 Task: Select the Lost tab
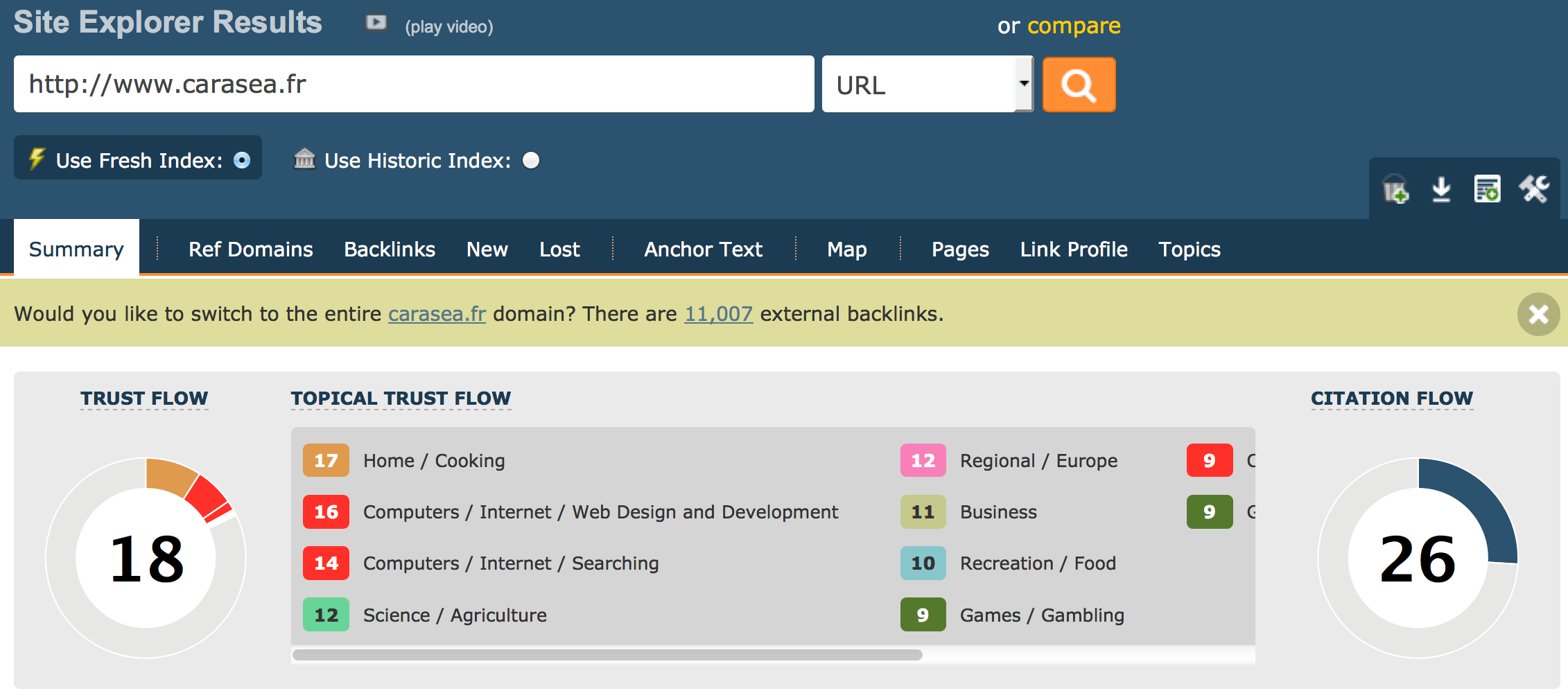tap(559, 249)
